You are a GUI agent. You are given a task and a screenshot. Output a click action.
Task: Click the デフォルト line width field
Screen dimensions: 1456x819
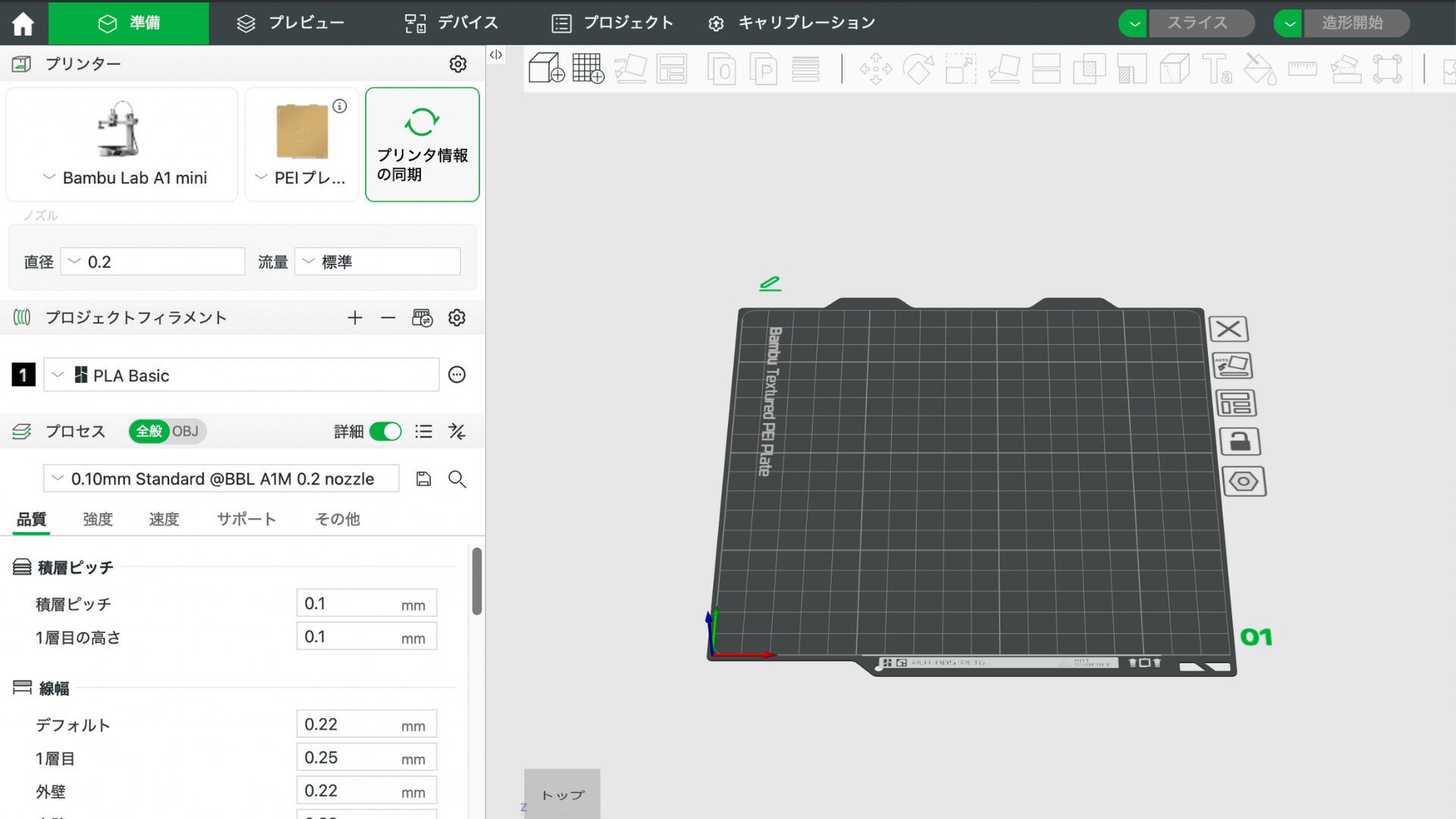(x=366, y=724)
